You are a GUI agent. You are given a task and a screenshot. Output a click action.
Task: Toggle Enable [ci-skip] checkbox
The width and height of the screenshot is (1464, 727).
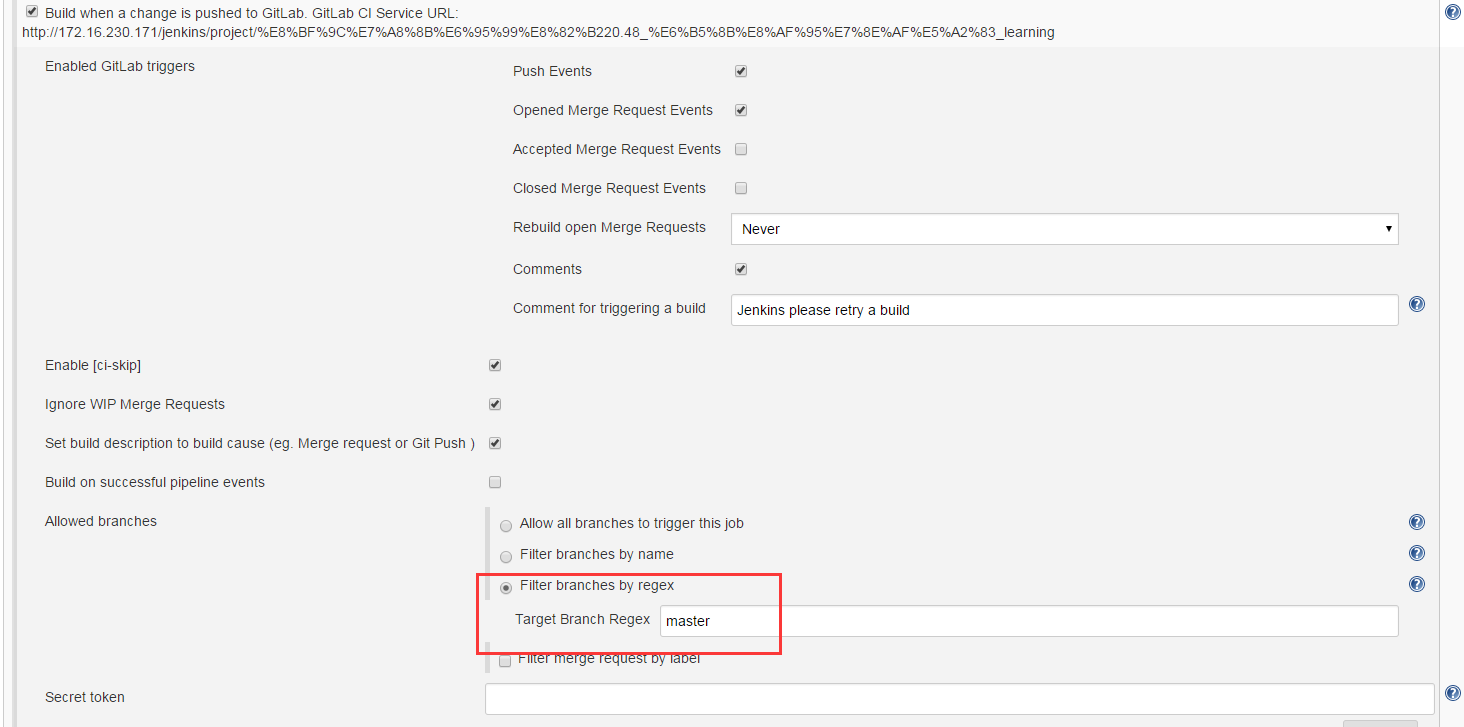495,365
